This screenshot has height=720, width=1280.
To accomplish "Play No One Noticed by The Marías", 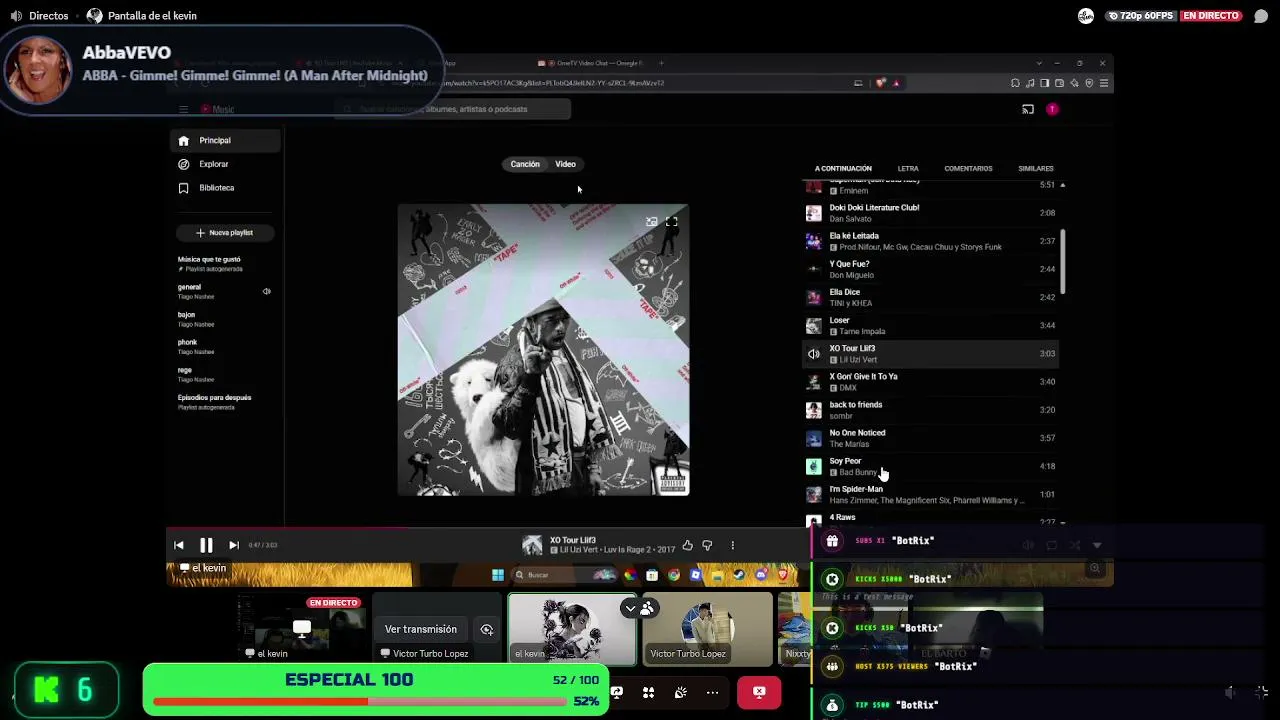I will 931,438.
